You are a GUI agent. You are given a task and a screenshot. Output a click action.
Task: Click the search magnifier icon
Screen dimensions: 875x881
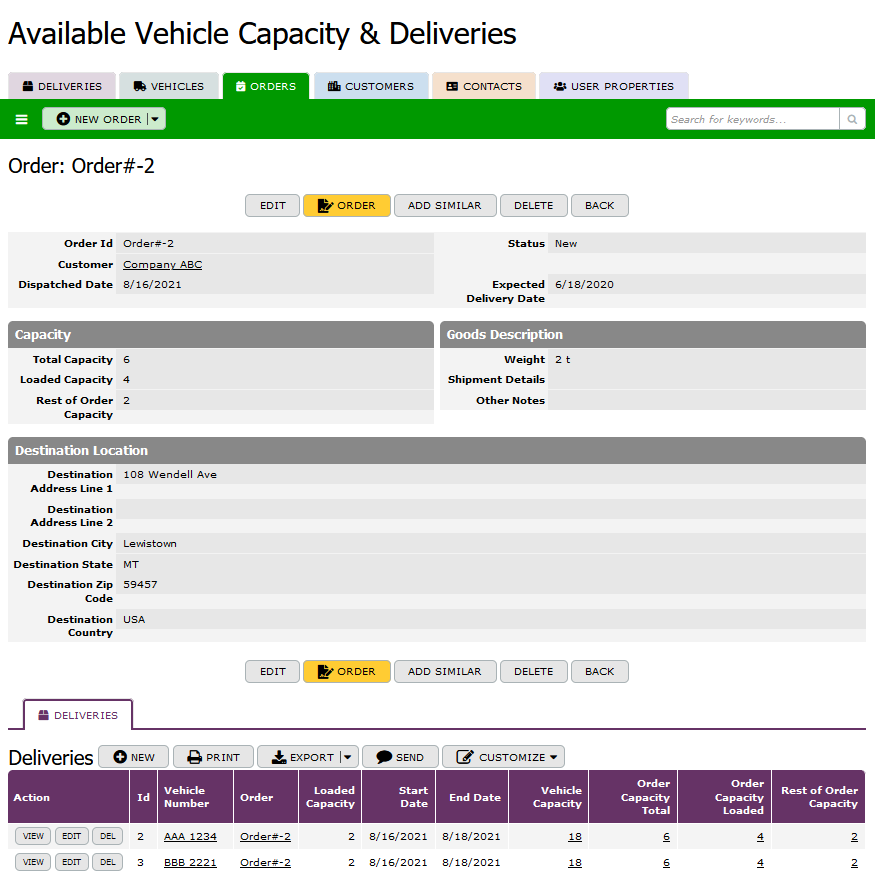(x=852, y=119)
